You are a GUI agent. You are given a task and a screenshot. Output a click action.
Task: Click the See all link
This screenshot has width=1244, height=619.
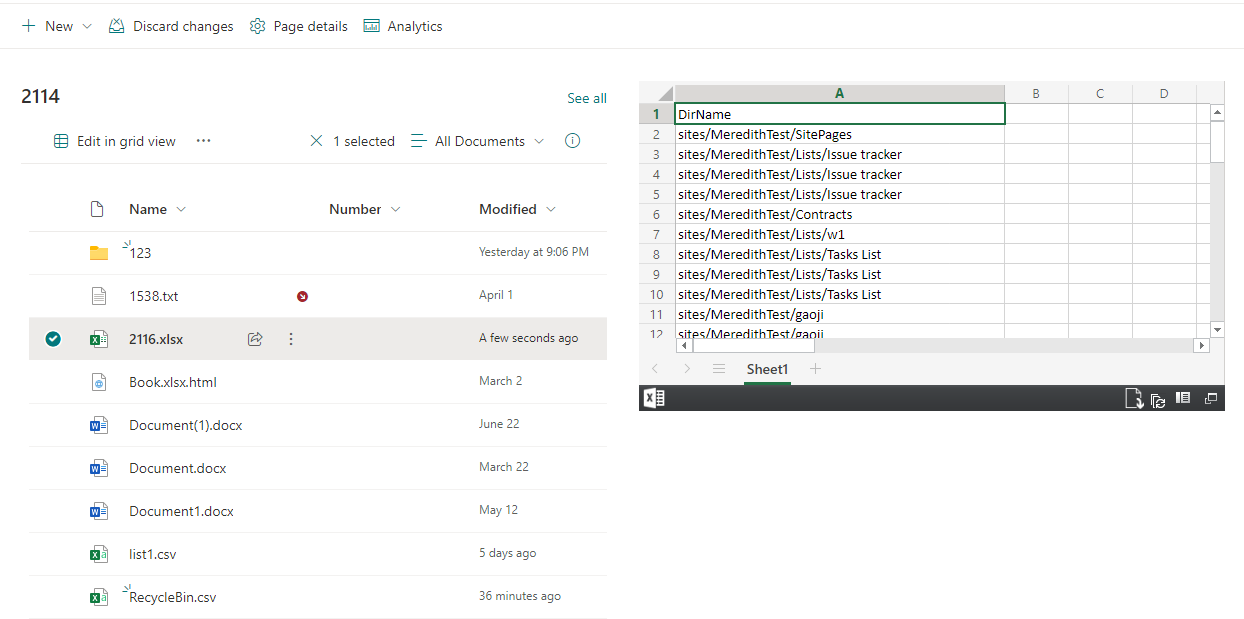point(587,98)
